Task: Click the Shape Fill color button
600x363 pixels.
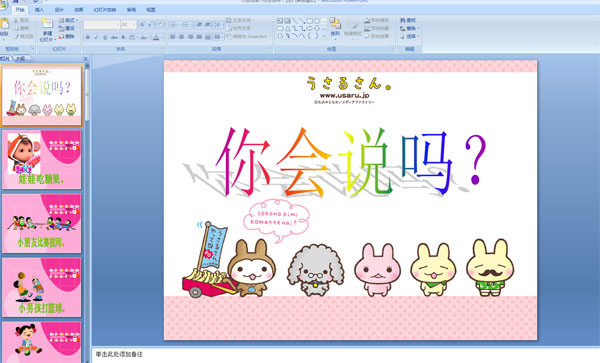Action: click(377, 20)
